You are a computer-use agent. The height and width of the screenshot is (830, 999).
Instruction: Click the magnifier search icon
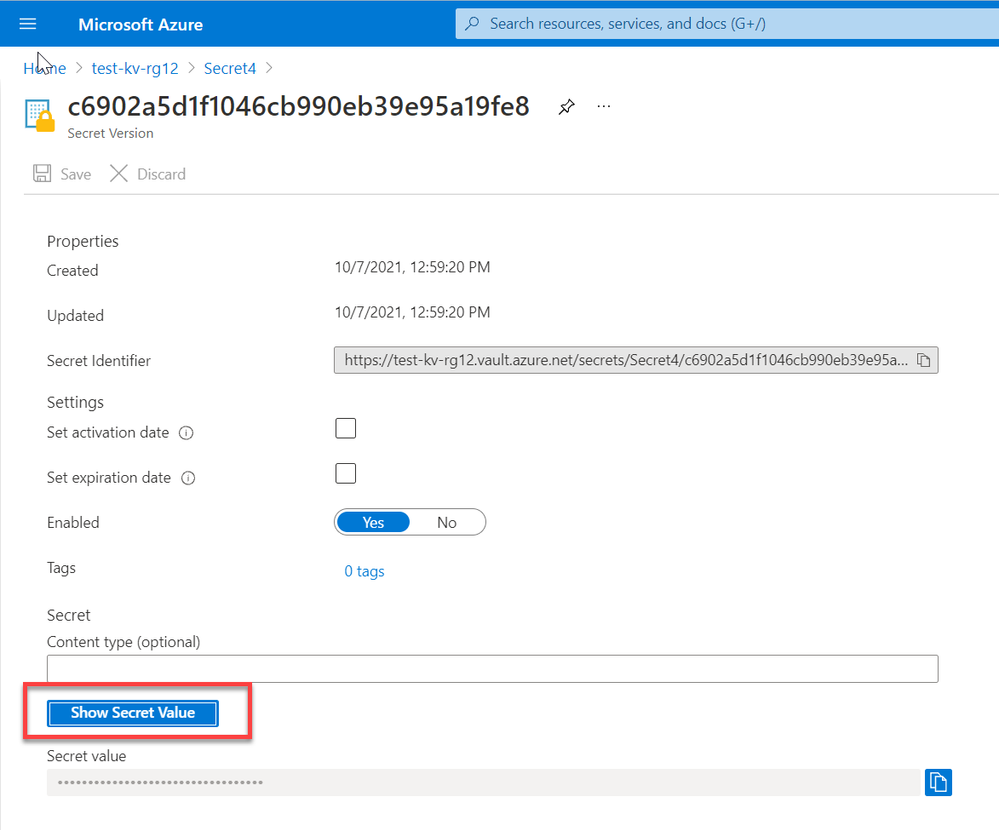point(472,24)
